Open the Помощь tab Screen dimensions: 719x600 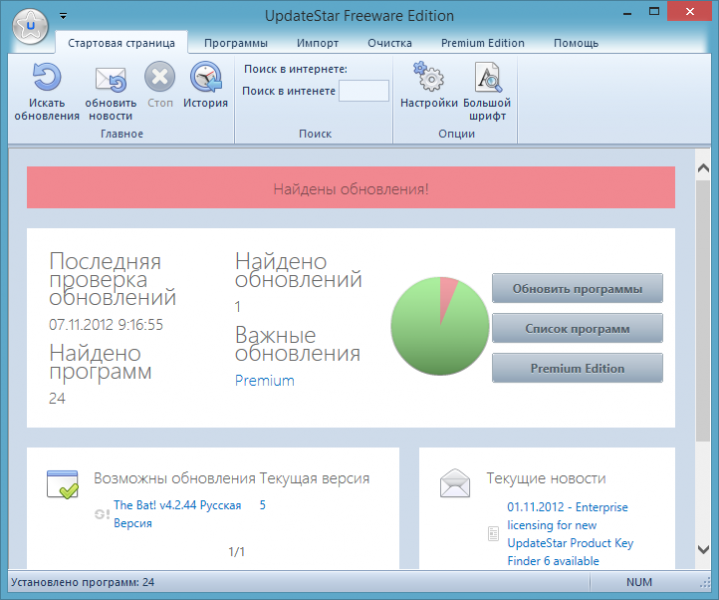click(x=576, y=43)
